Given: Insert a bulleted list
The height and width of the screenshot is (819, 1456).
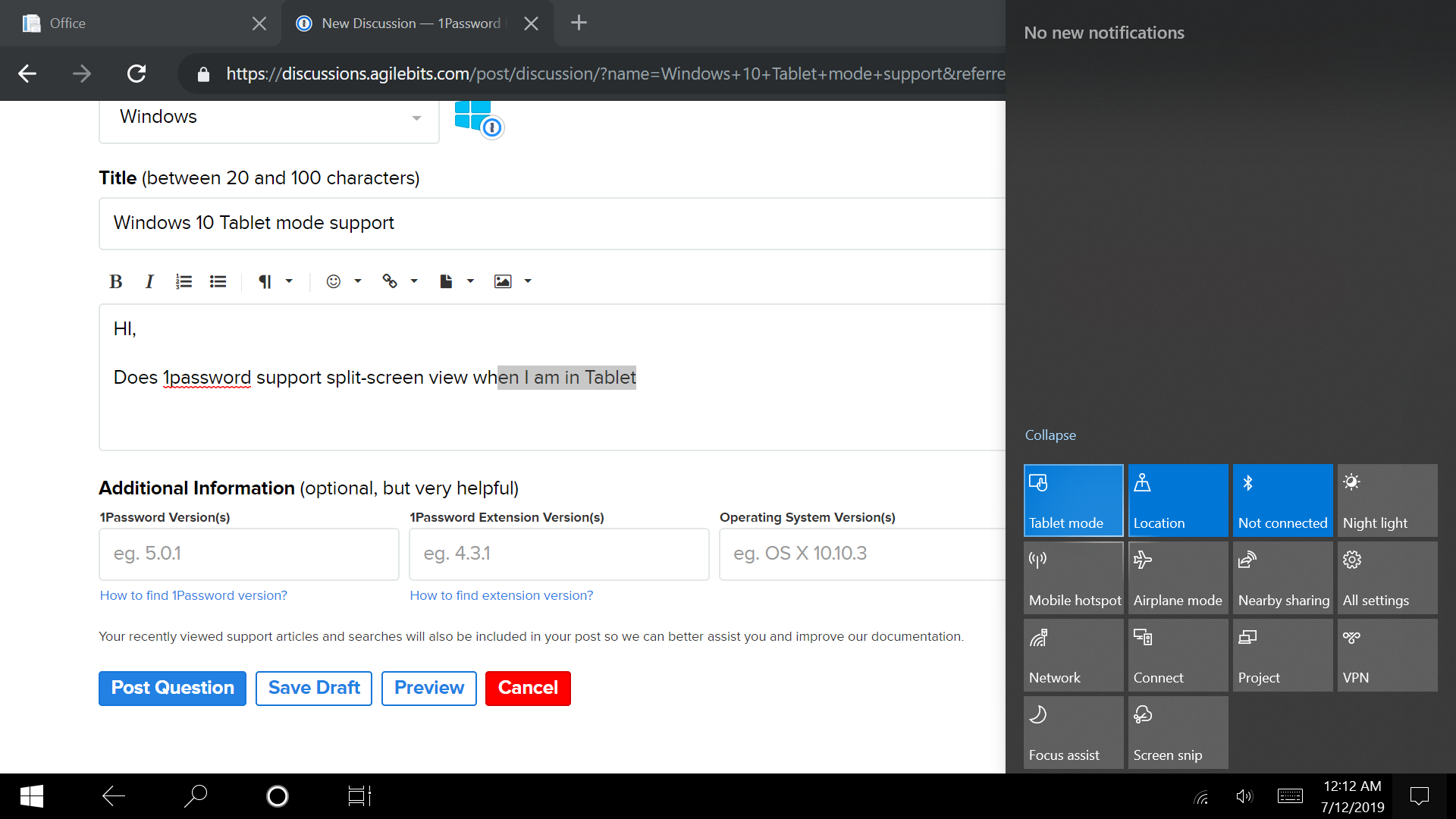Looking at the screenshot, I should 218,281.
